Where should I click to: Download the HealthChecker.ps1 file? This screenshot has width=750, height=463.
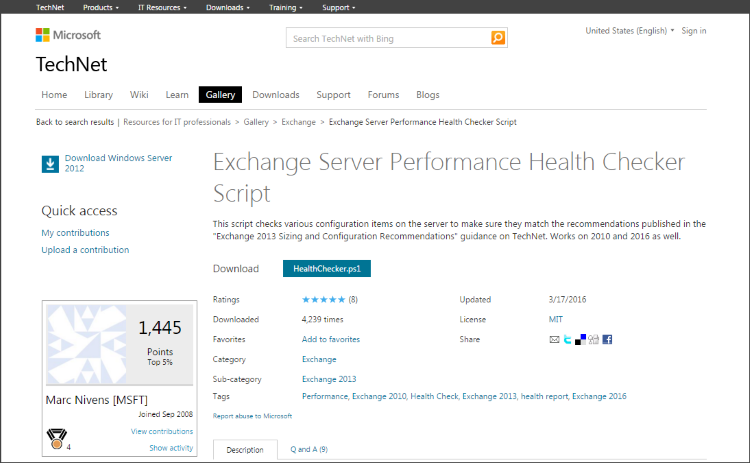(x=327, y=269)
